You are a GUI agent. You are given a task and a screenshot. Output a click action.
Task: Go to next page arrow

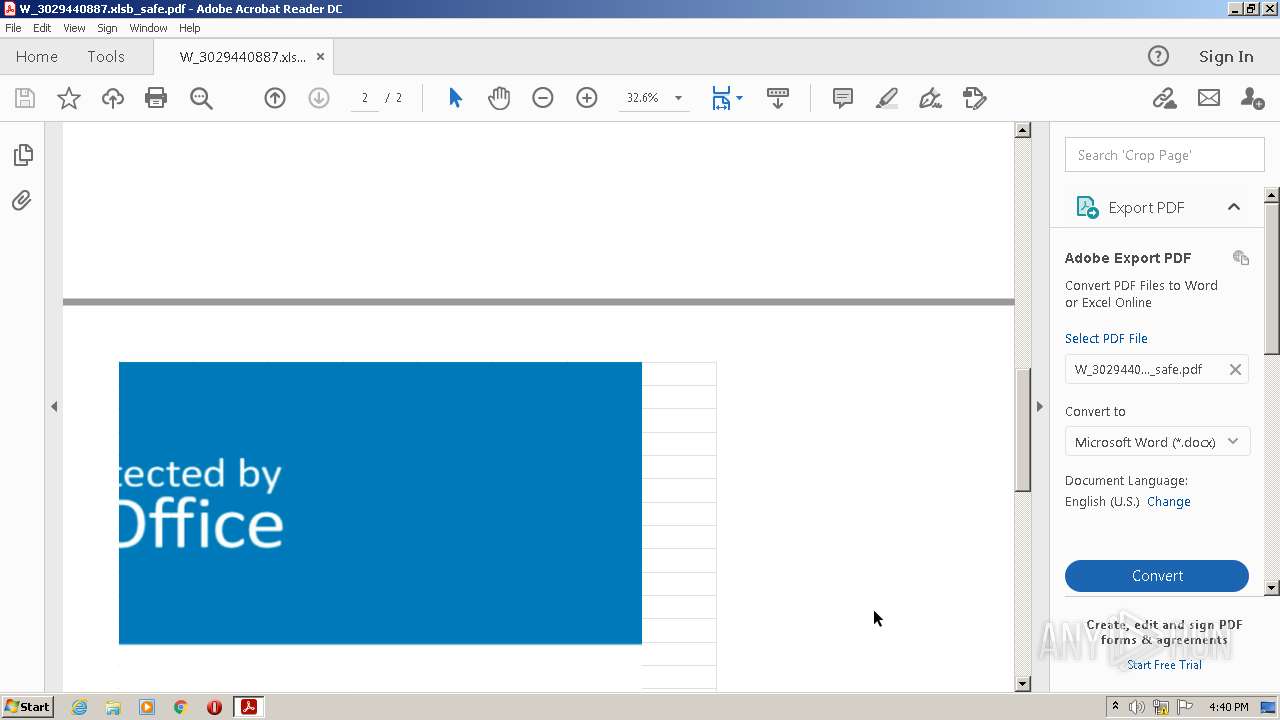[x=319, y=98]
